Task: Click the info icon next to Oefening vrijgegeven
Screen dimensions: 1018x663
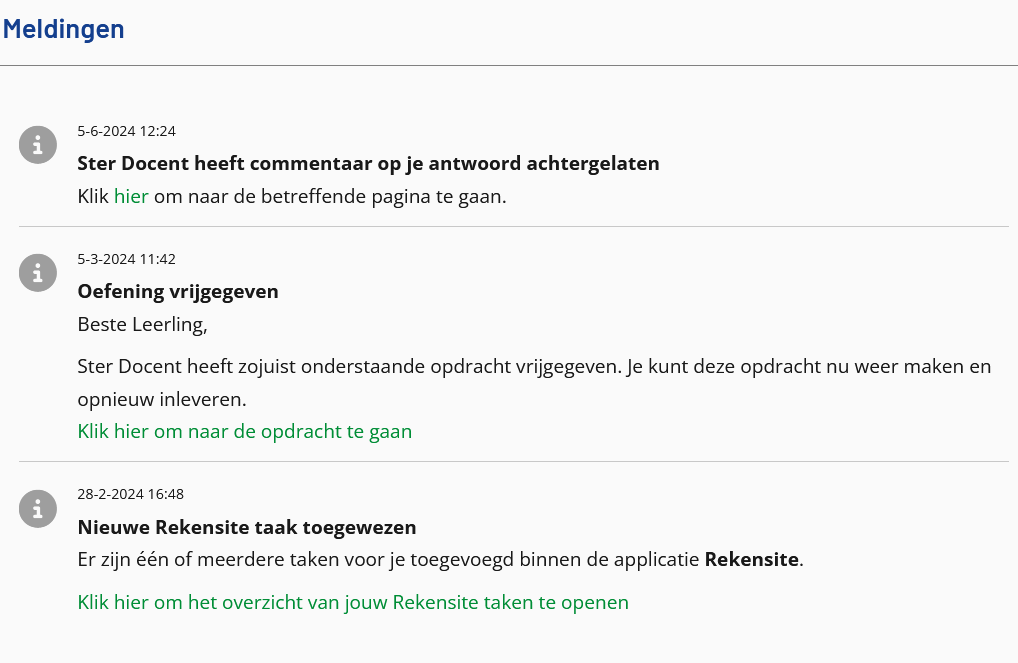Action: click(x=38, y=273)
